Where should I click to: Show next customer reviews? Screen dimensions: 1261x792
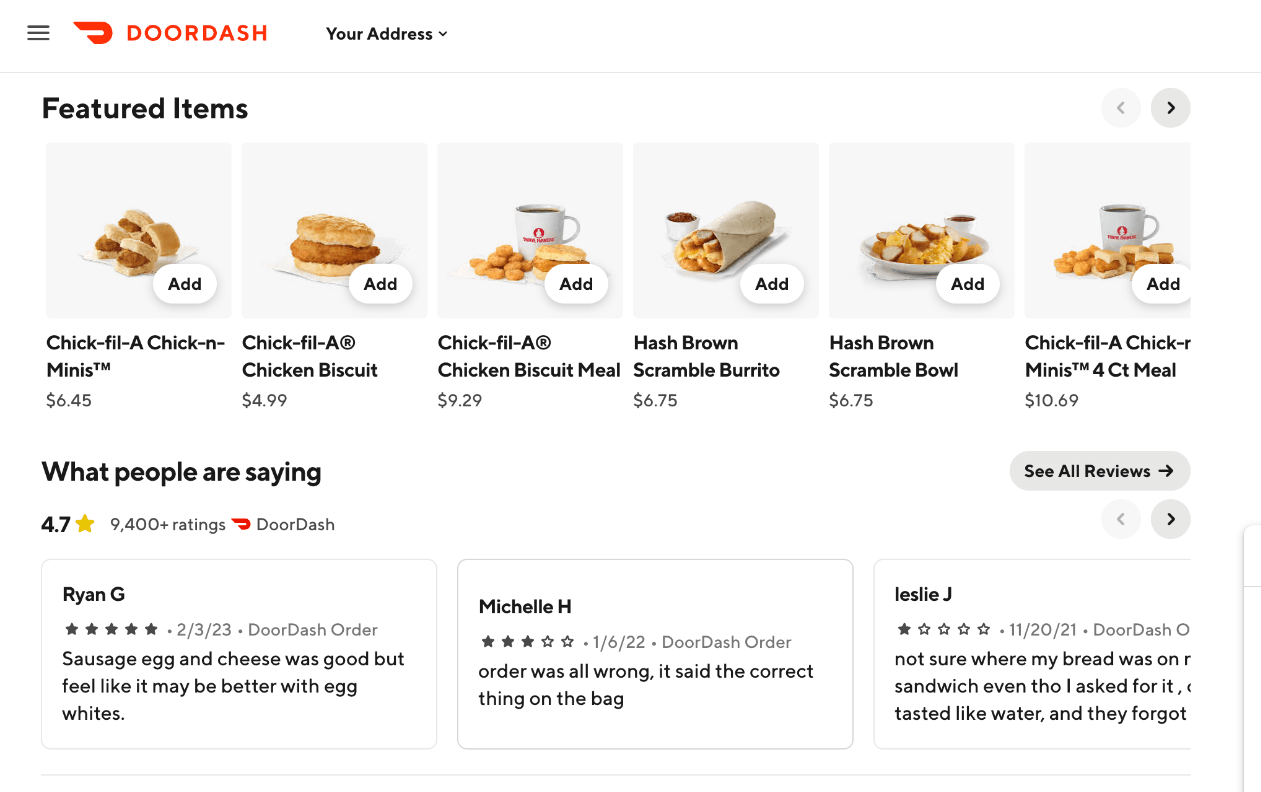tap(1170, 519)
